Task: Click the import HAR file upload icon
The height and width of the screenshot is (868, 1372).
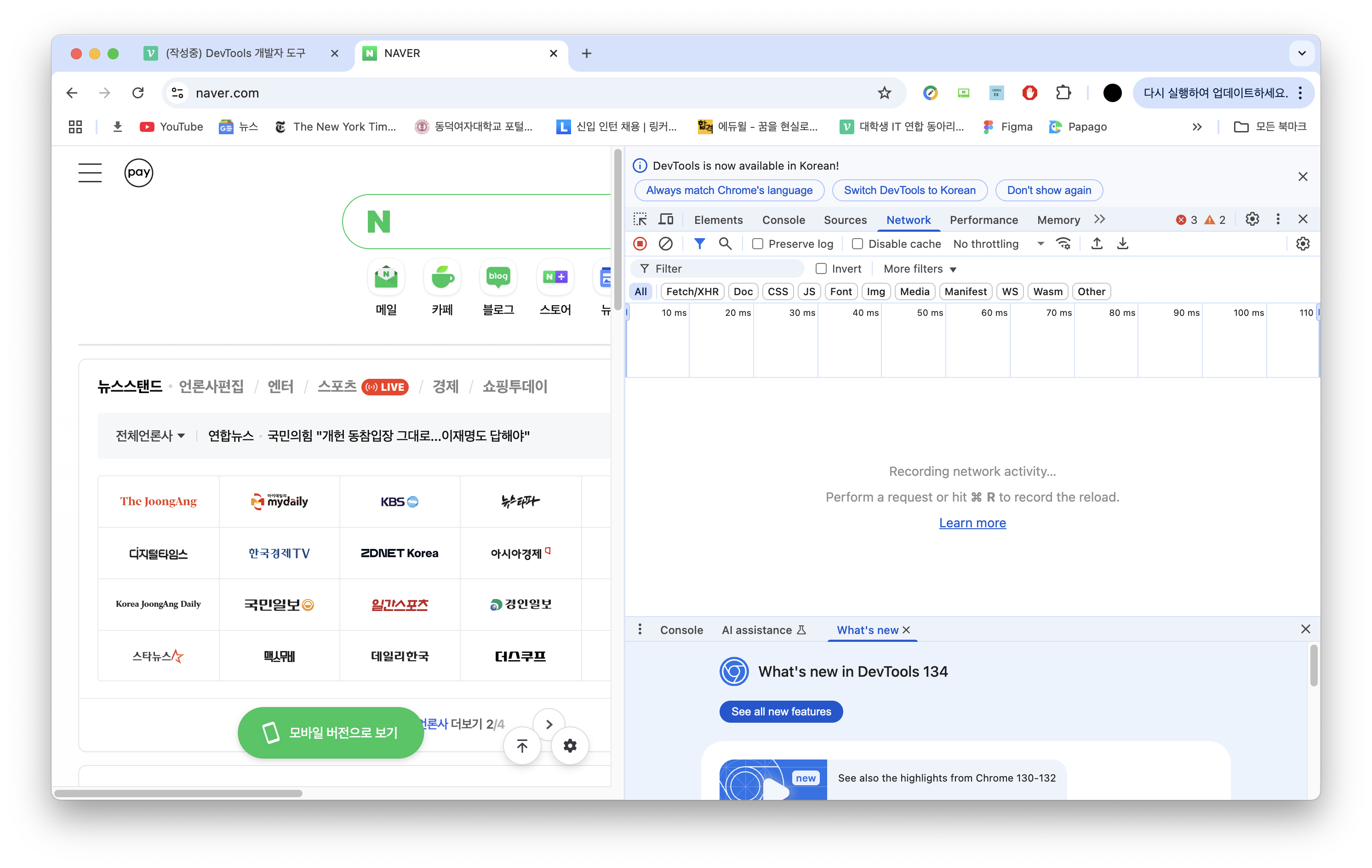Action: [x=1096, y=244]
